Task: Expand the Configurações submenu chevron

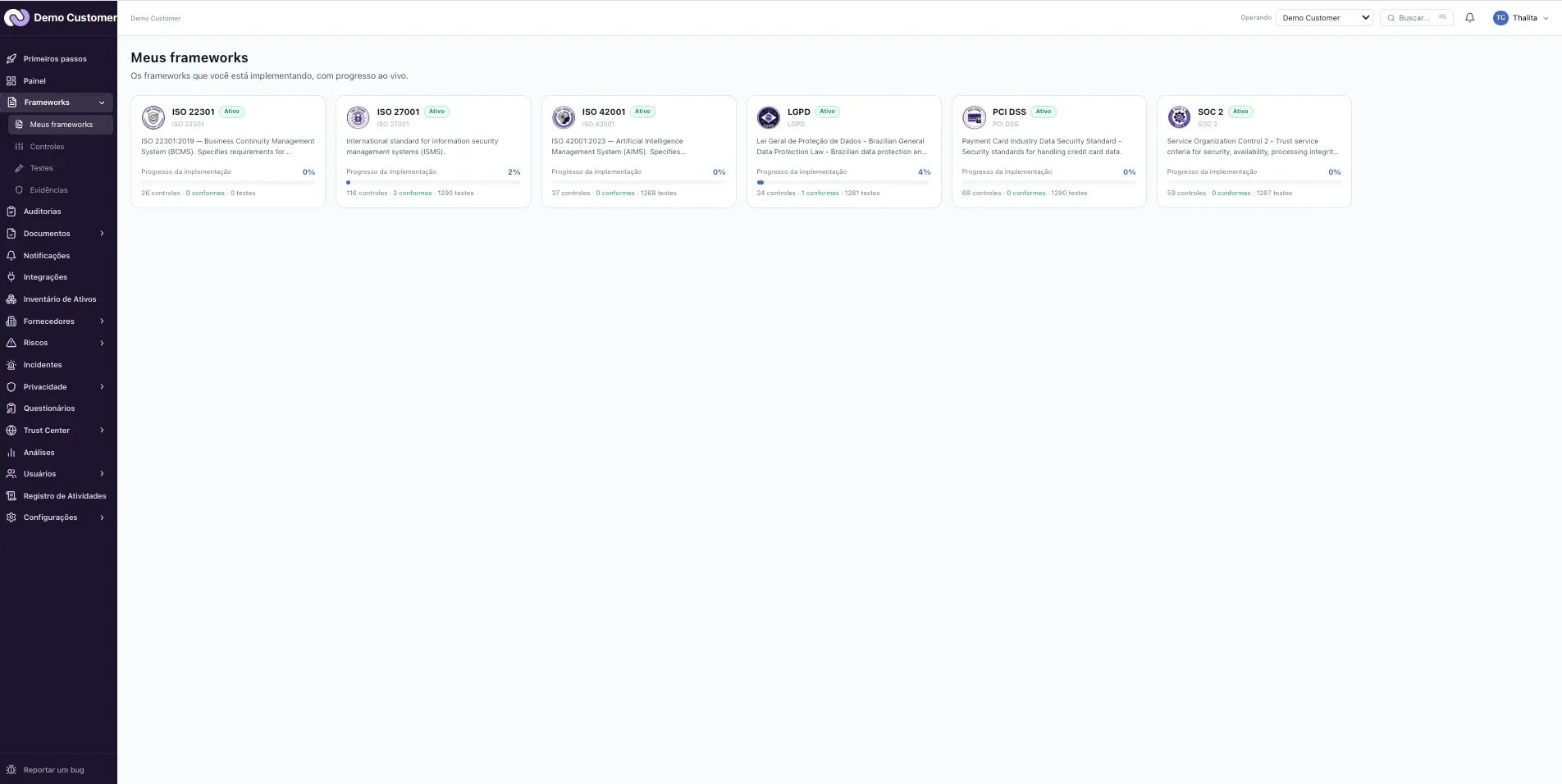Action: [102, 517]
